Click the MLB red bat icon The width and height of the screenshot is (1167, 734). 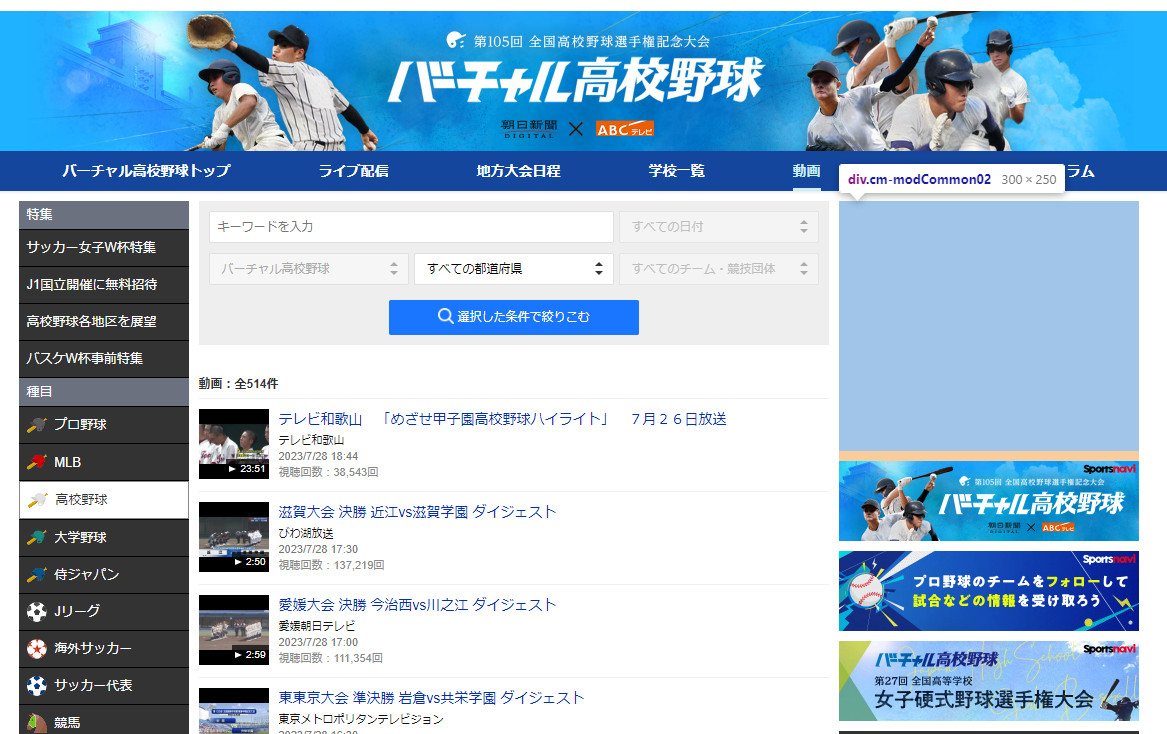pyautogui.click(x=36, y=462)
